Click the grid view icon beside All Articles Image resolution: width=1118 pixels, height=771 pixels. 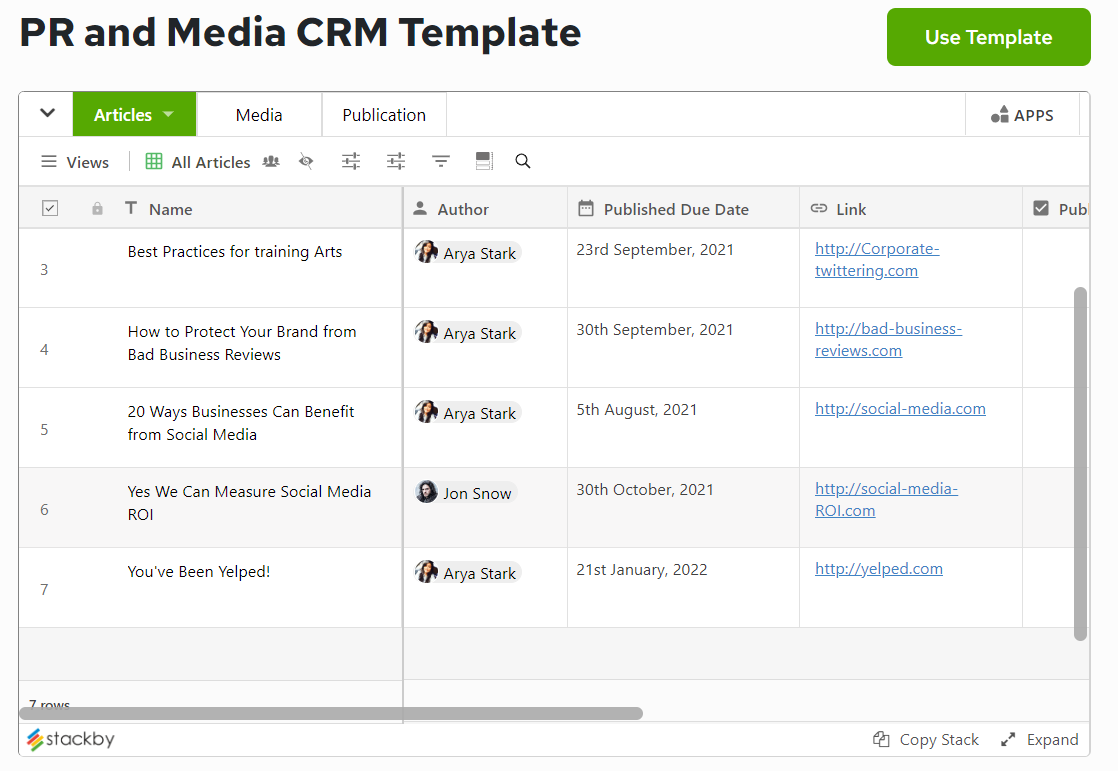click(x=153, y=161)
